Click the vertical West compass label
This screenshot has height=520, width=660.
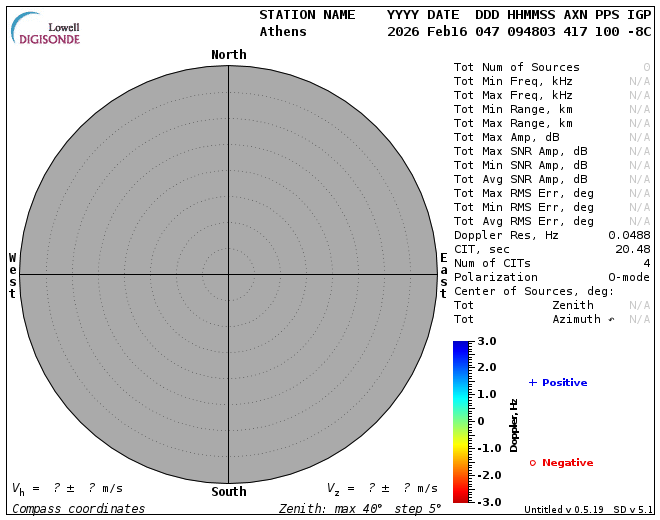13,275
